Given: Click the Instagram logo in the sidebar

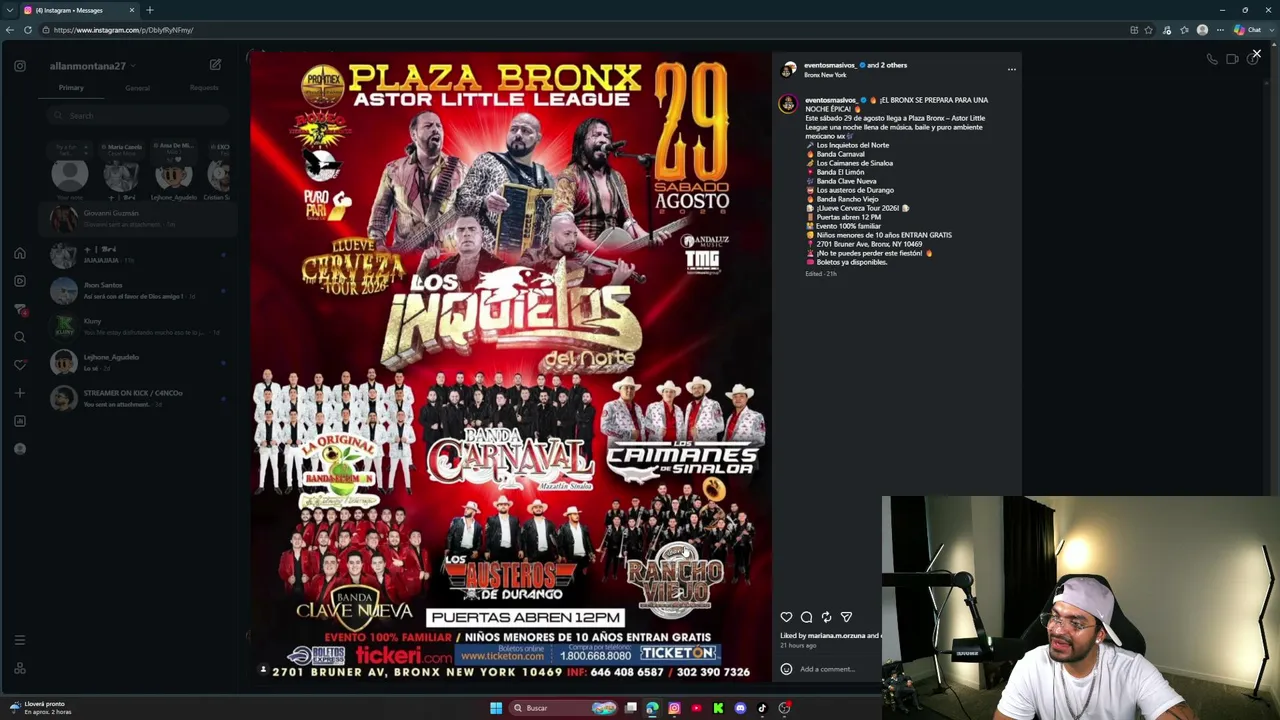Looking at the screenshot, I should (x=20, y=66).
